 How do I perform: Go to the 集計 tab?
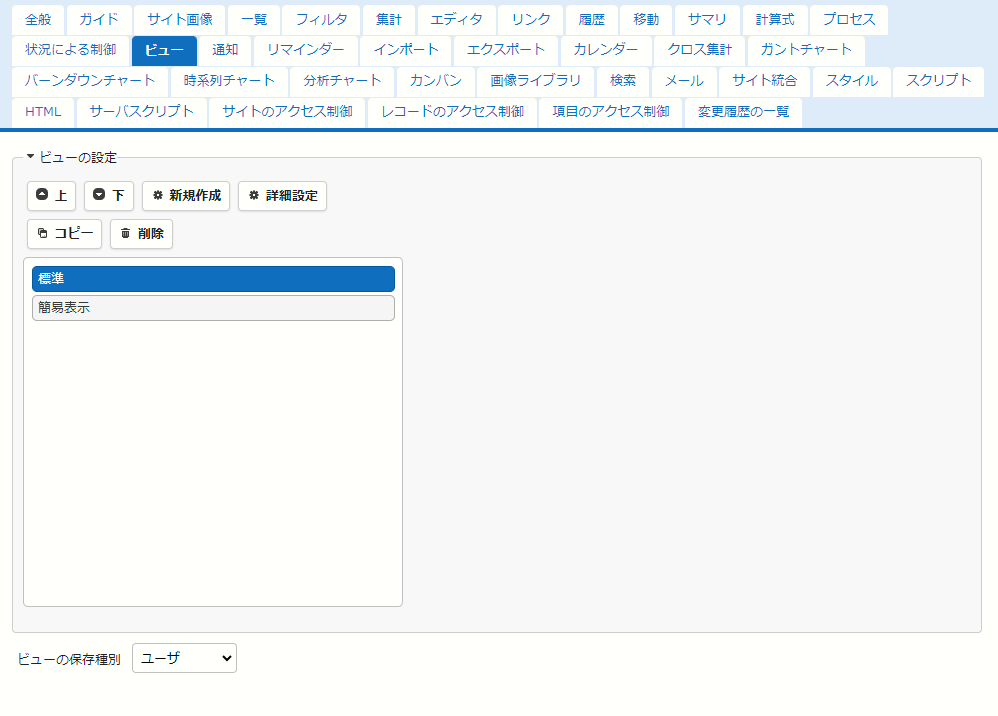tap(389, 20)
